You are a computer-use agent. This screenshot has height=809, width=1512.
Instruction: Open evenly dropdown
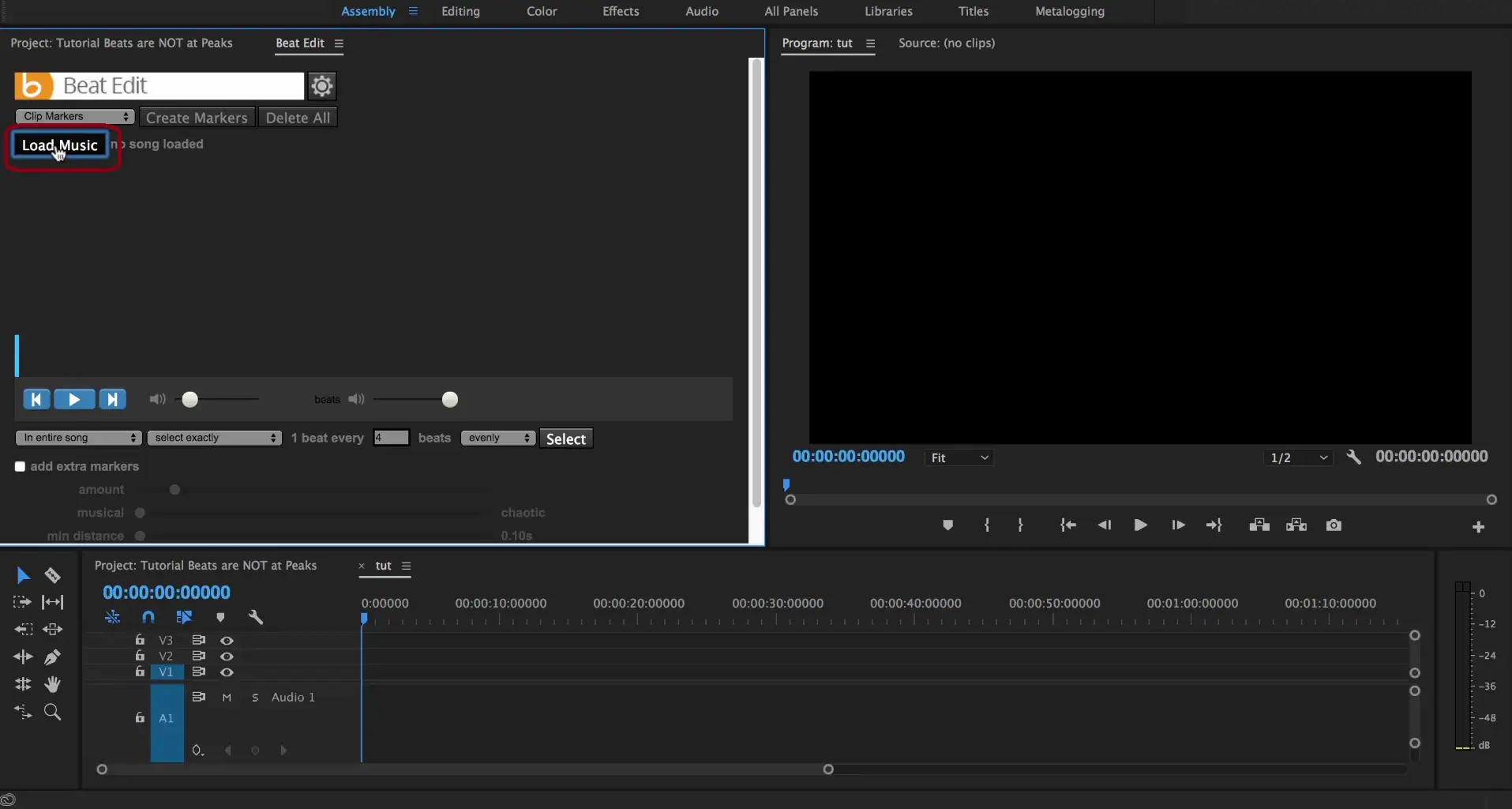(498, 438)
